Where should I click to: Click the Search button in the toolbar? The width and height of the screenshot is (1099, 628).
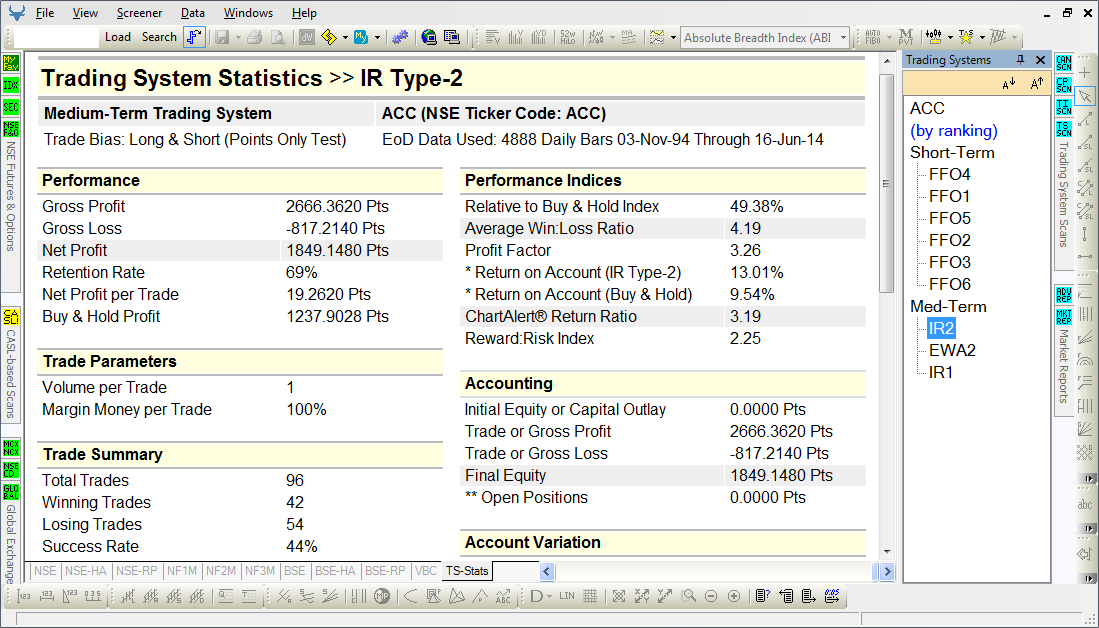point(159,37)
